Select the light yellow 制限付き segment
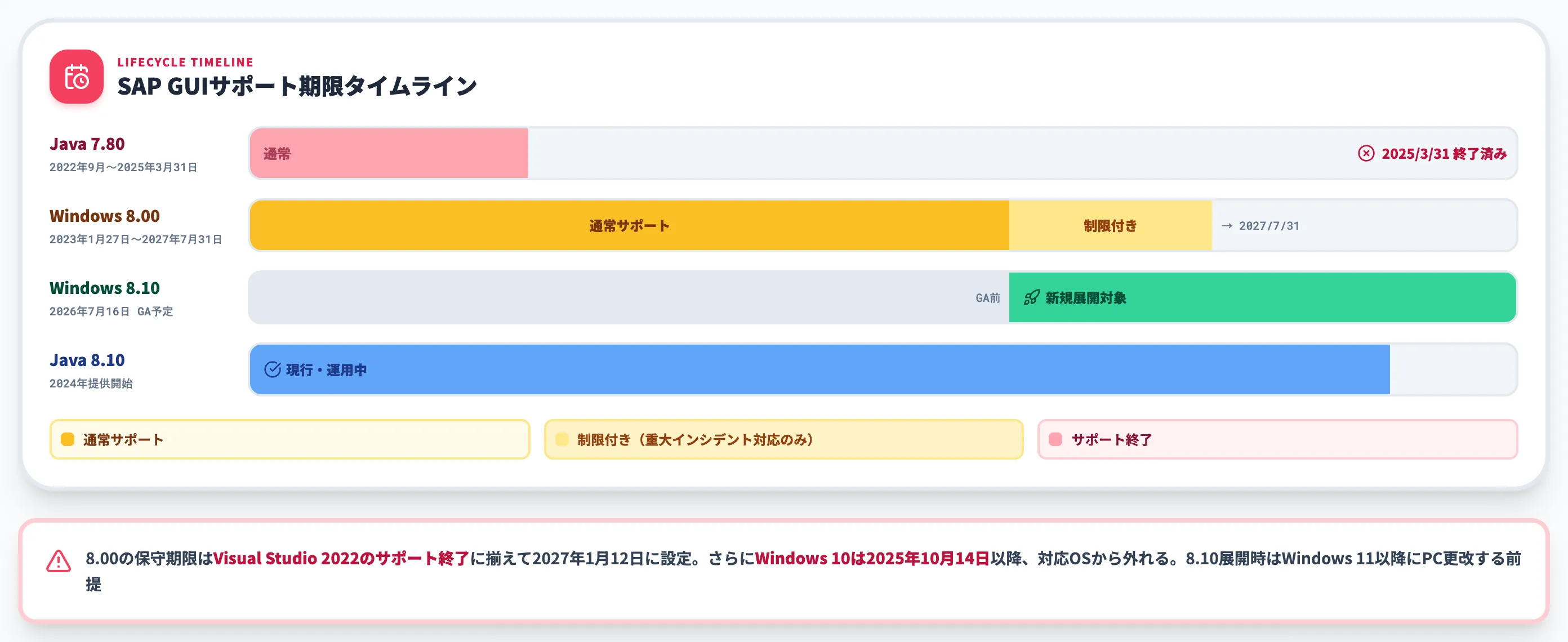This screenshot has height=642, width=1568. point(1110,225)
